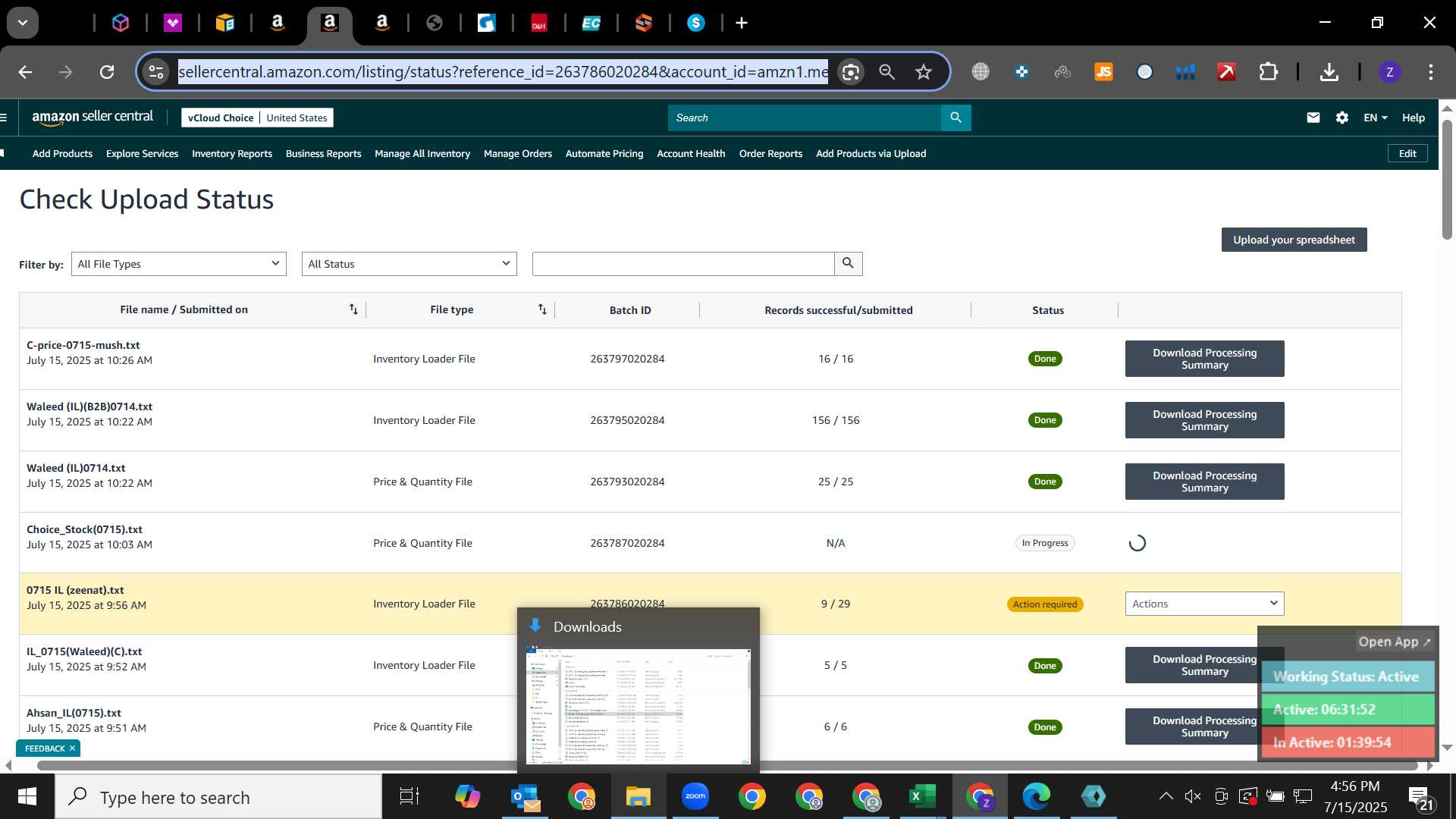
Task: Open Chrome three-dot menu
Action: tap(1430, 72)
